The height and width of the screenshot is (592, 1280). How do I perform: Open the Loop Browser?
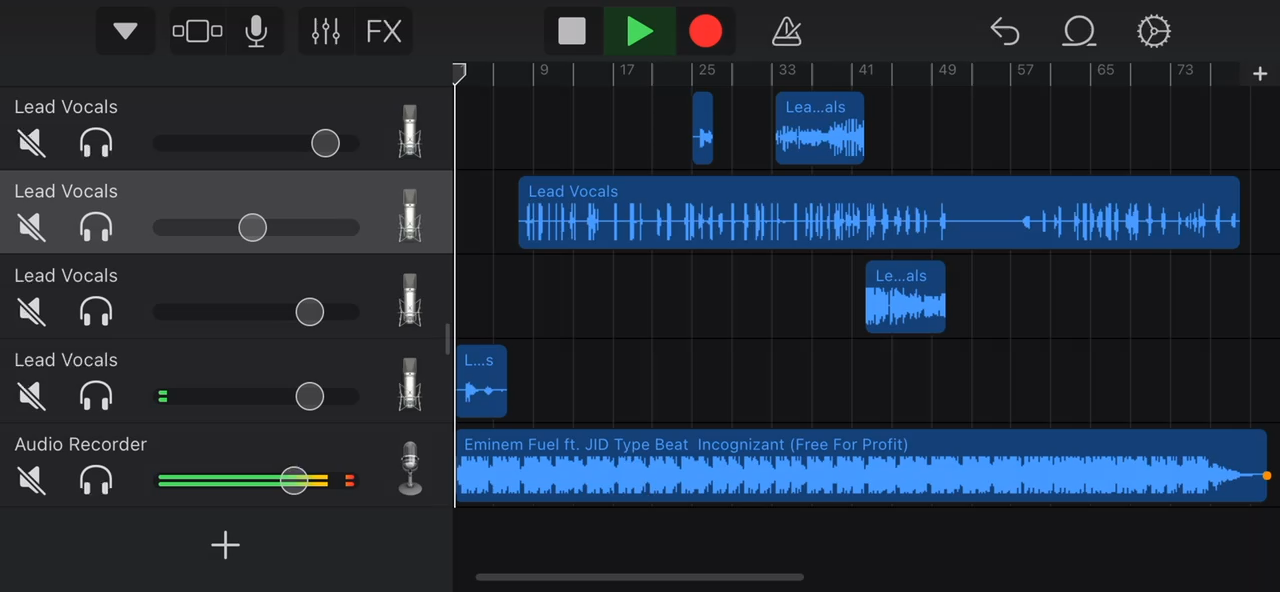(1079, 31)
